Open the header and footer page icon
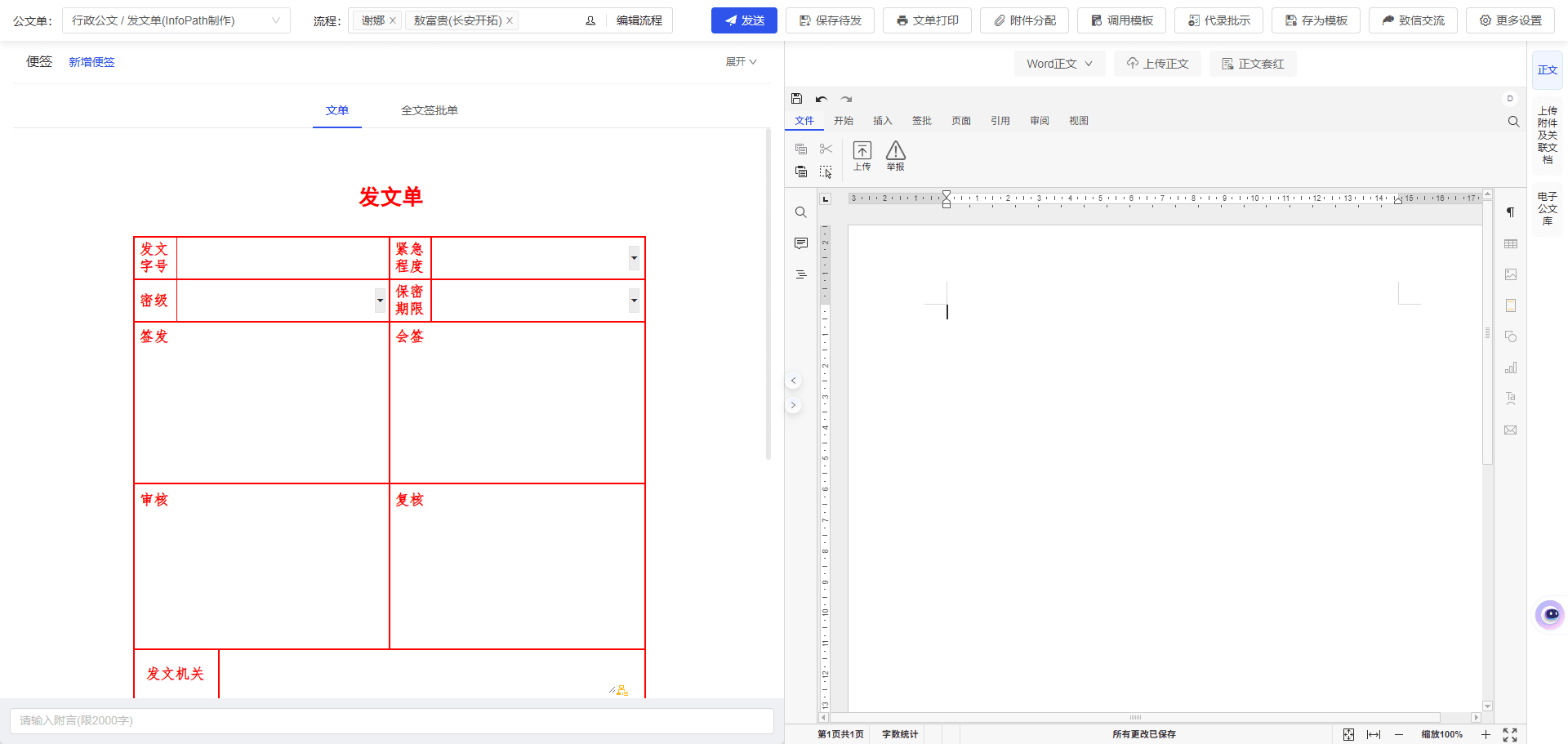1568x744 pixels. click(x=1511, y=305)
